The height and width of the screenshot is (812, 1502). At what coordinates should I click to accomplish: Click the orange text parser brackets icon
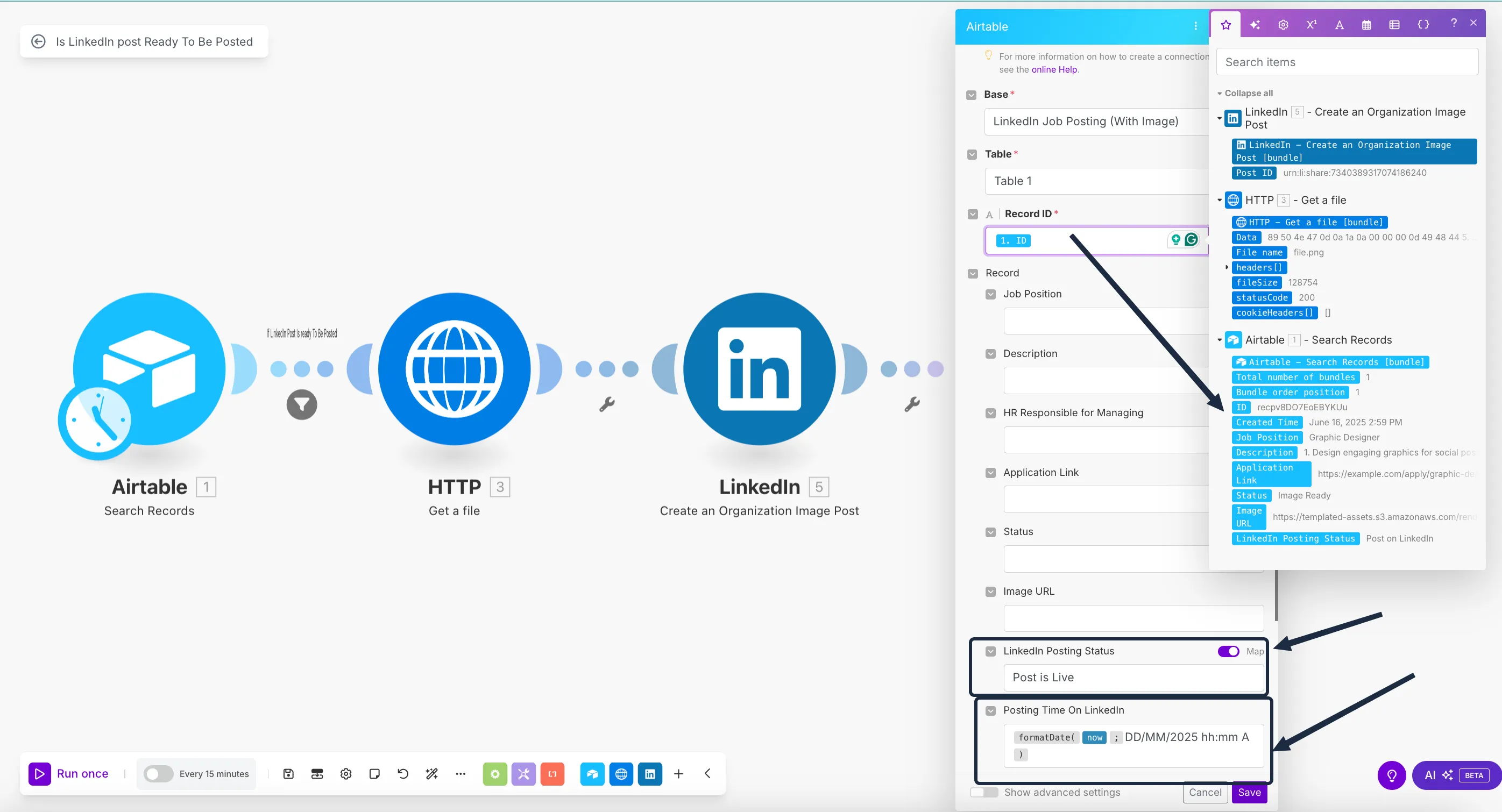click(552, 773)
